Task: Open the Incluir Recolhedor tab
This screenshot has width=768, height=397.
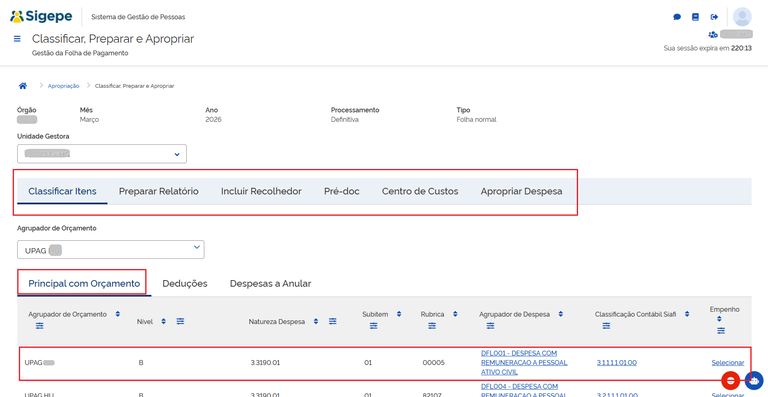Action: point(261,191)
